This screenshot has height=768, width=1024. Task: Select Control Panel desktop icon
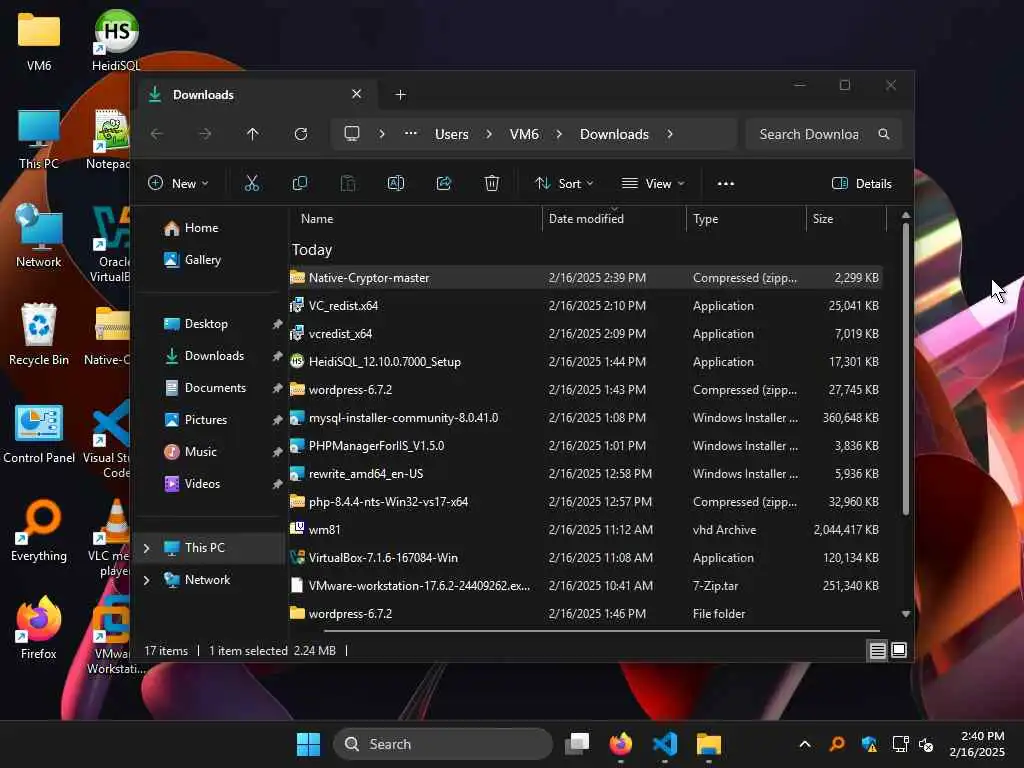pos(39,433)
